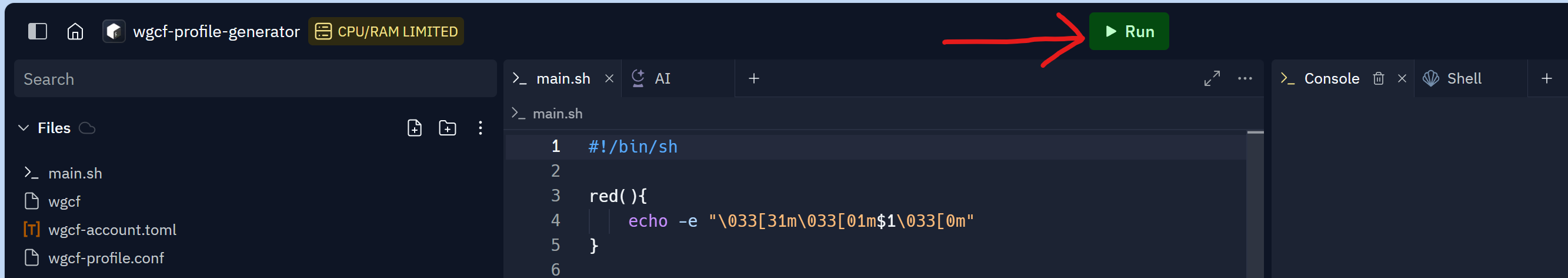Go to the Replit home icon

coord(75,31)
